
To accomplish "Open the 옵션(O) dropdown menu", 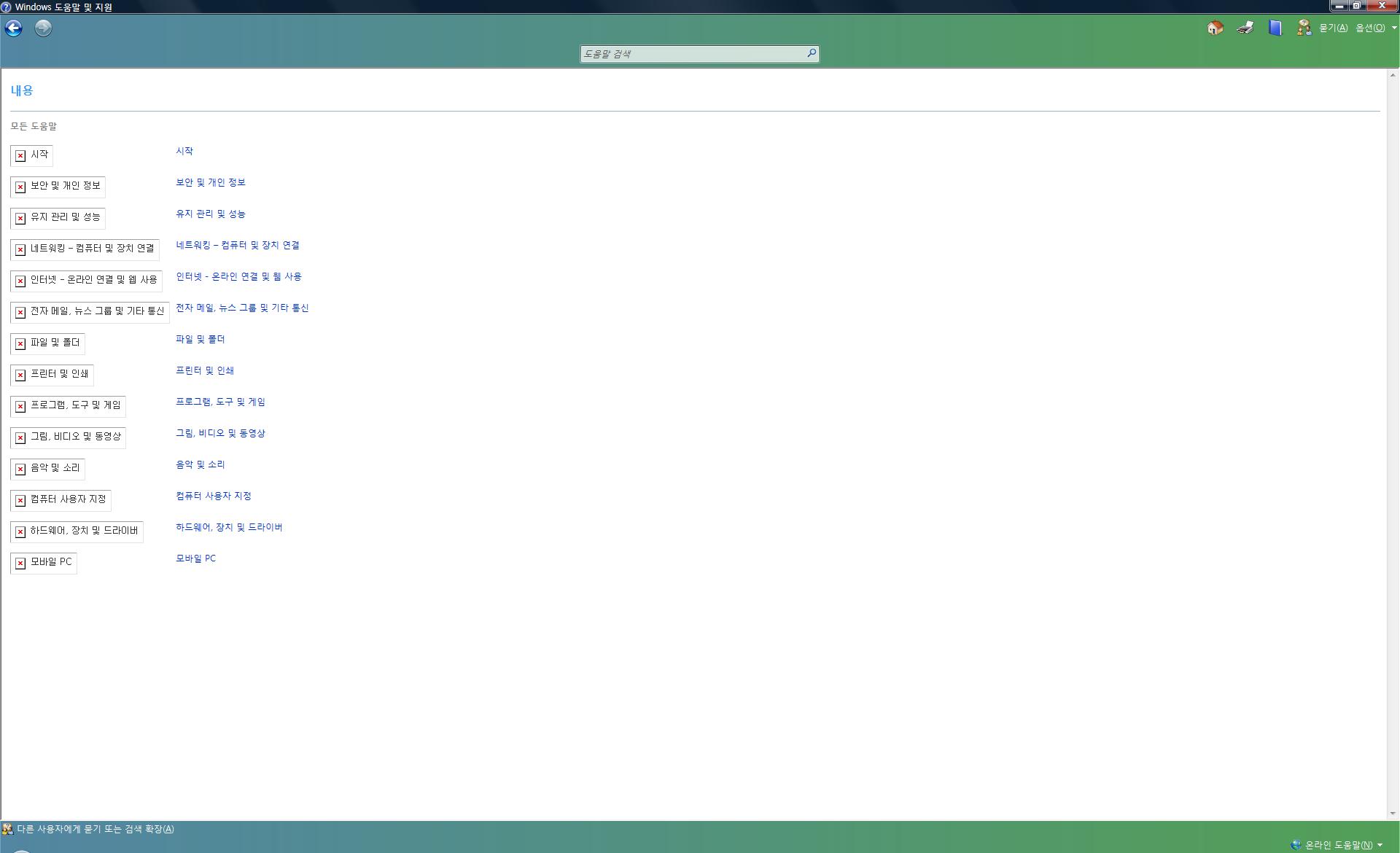I will (1376, 28).
